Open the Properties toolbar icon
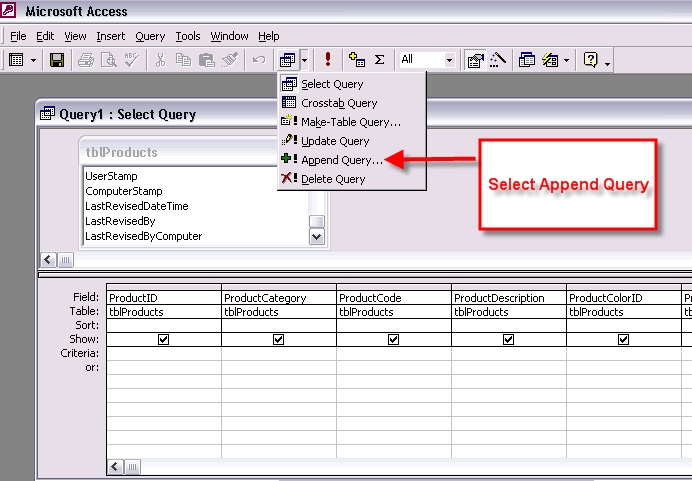692x481 pixels. tap(475, 60)
